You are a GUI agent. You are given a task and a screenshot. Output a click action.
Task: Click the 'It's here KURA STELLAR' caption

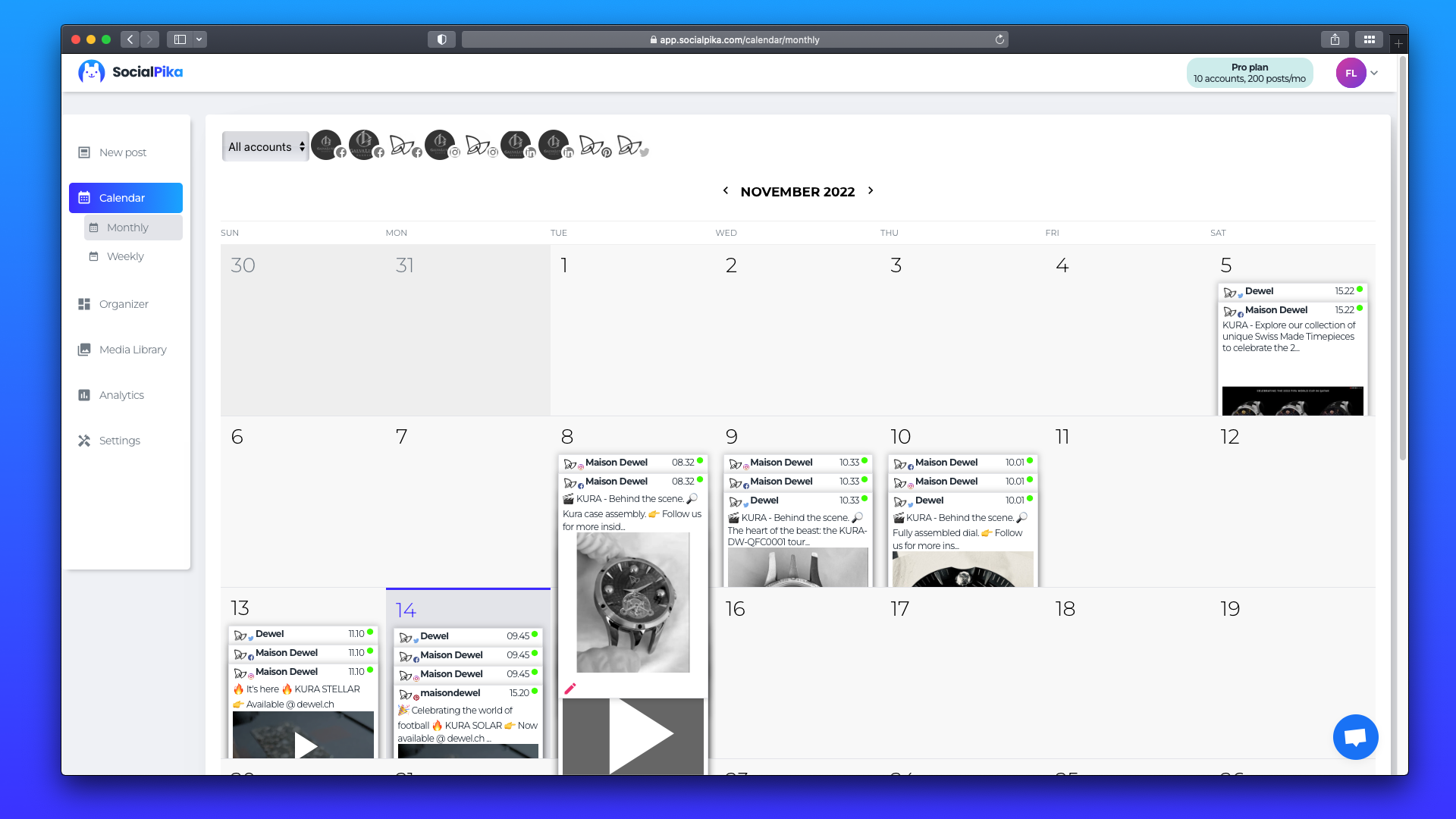tap(297, 697)
